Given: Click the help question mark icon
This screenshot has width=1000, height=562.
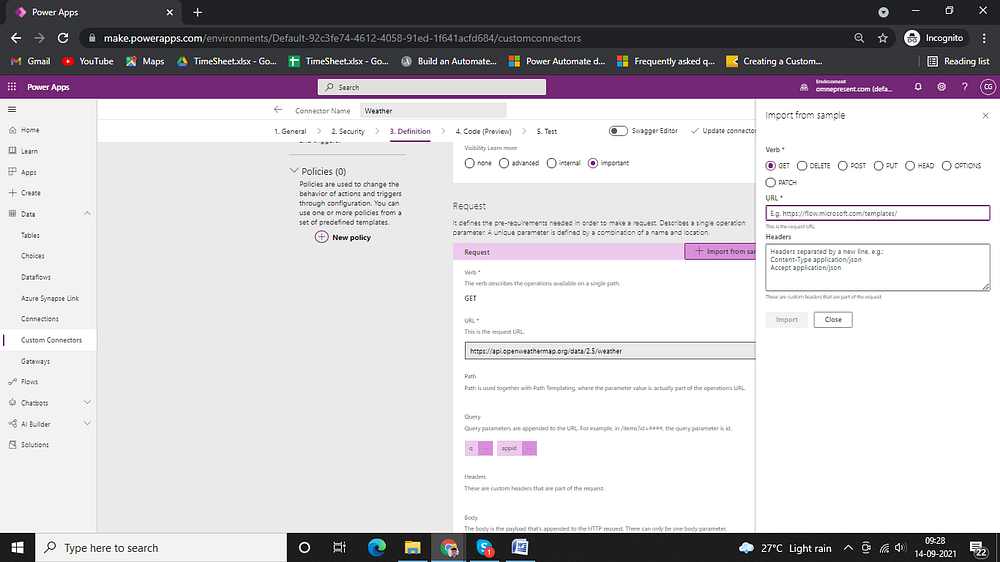Looking at the screenshot, I should click(x=964, y=87).
